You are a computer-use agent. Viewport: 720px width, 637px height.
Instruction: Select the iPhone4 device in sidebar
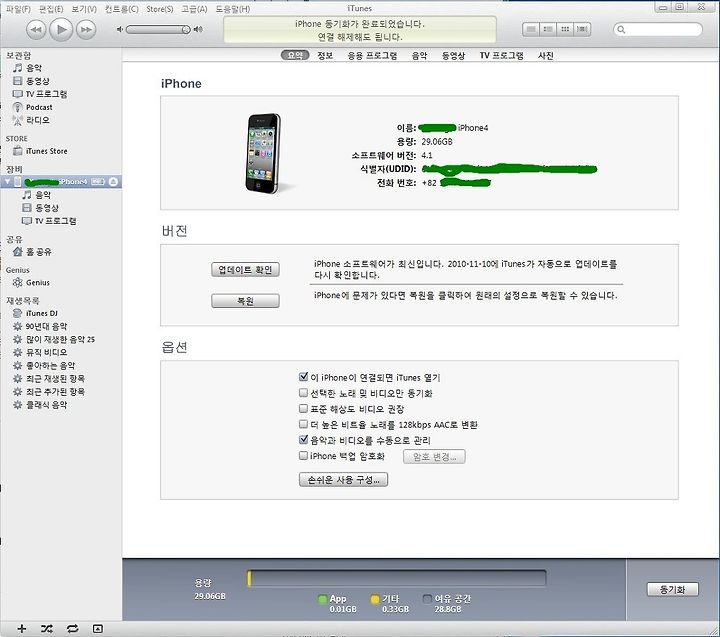point(61,182)
